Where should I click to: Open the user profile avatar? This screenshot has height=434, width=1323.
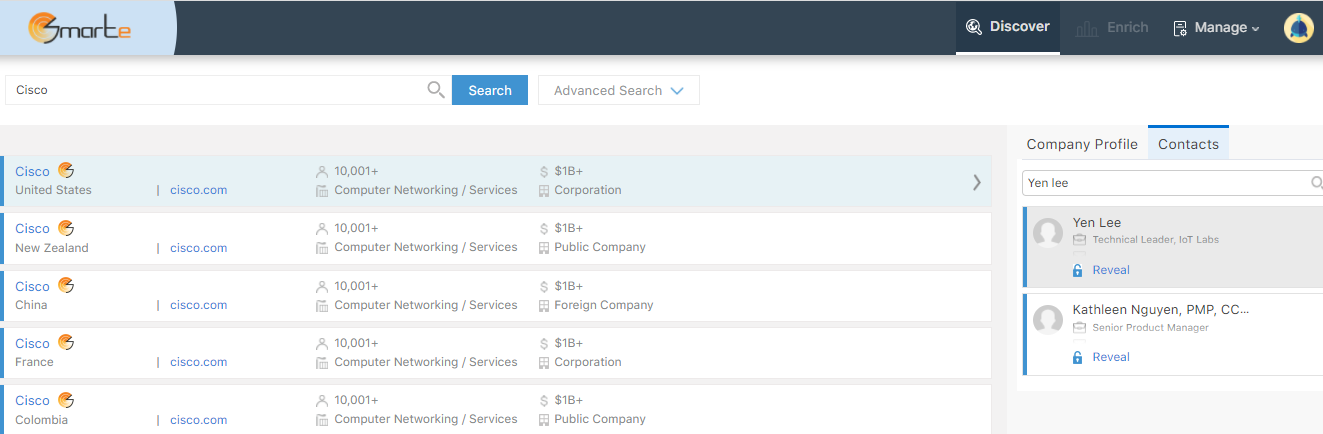pos(1298,28)
